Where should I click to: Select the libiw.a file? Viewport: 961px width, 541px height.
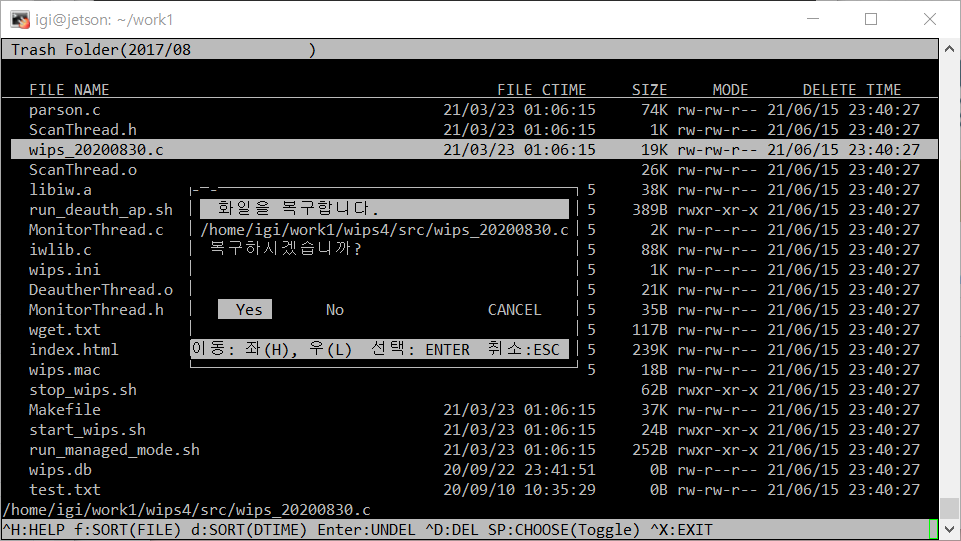pyautogui.click(x=60, y=190)
